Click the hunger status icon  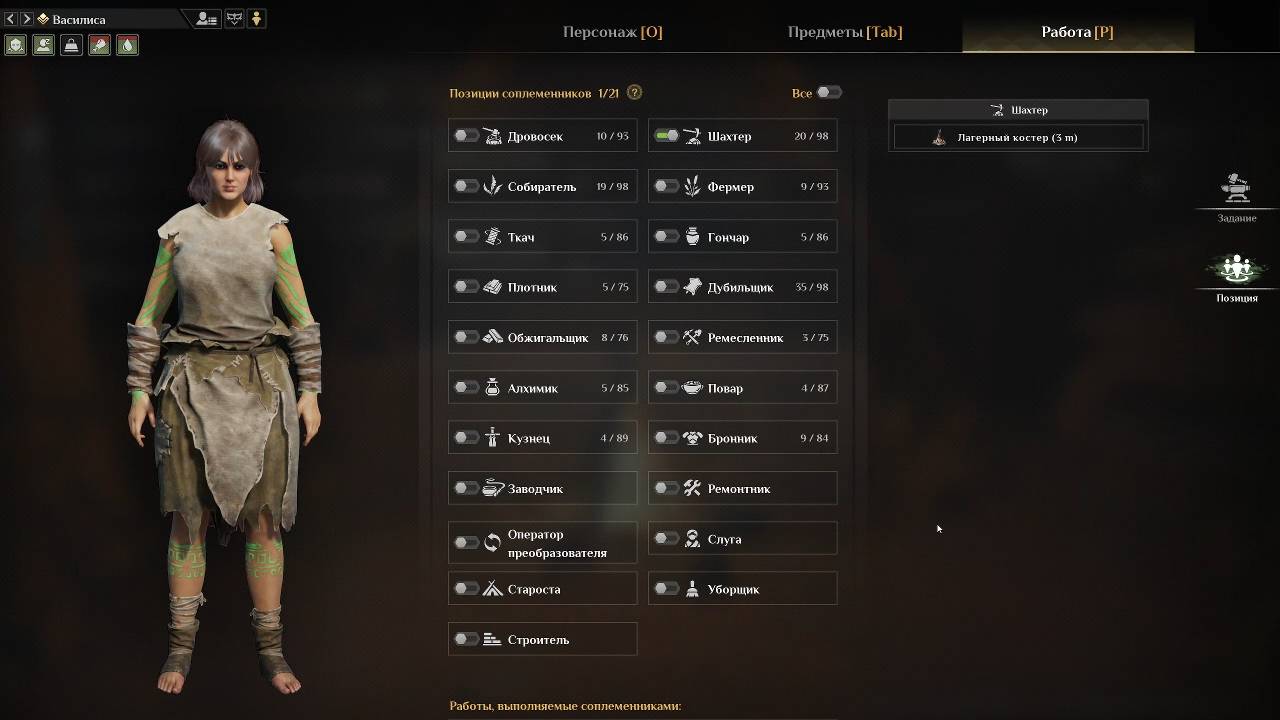(99, 45)
